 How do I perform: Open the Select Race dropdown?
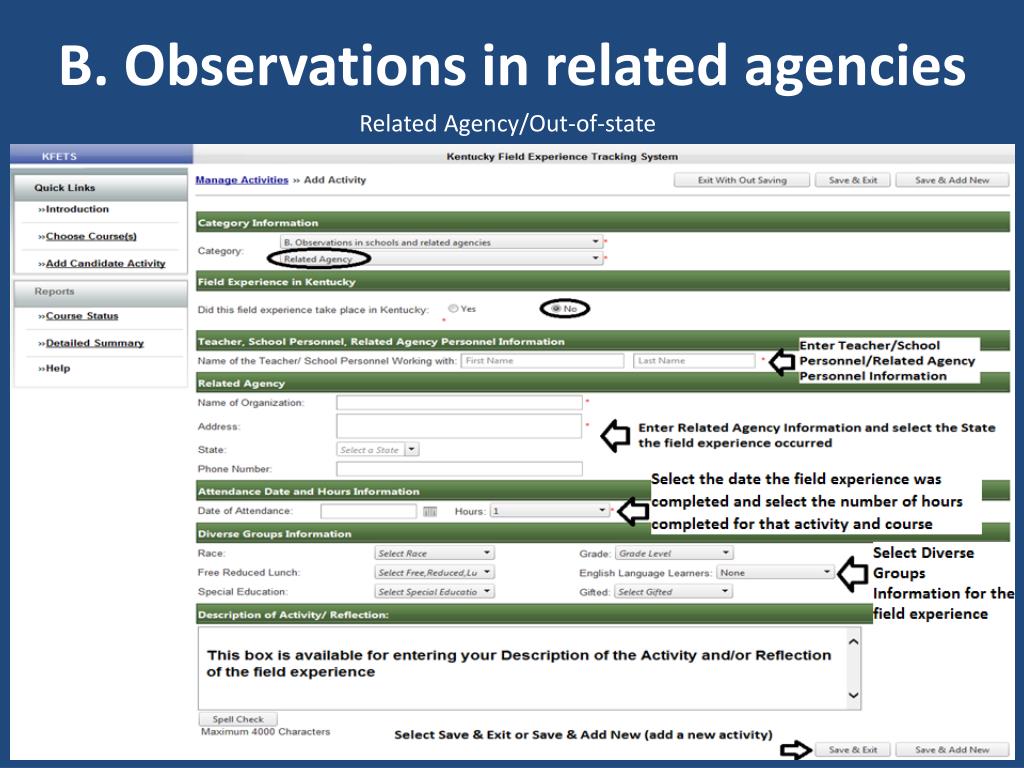pyautogui.click(x=434, y=553)
